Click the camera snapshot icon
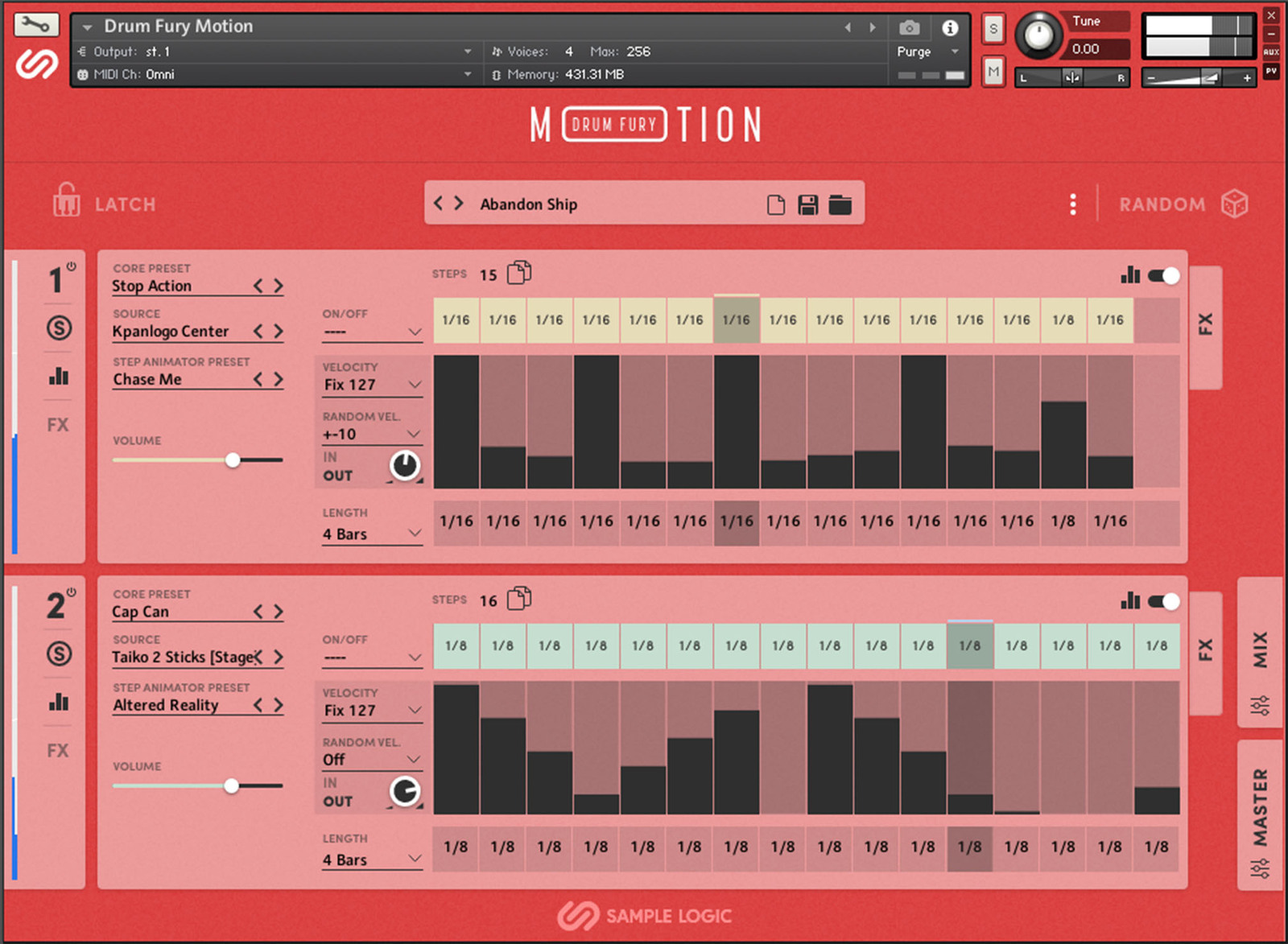Screen dimensions: 1288x944 tap(909, 28)
